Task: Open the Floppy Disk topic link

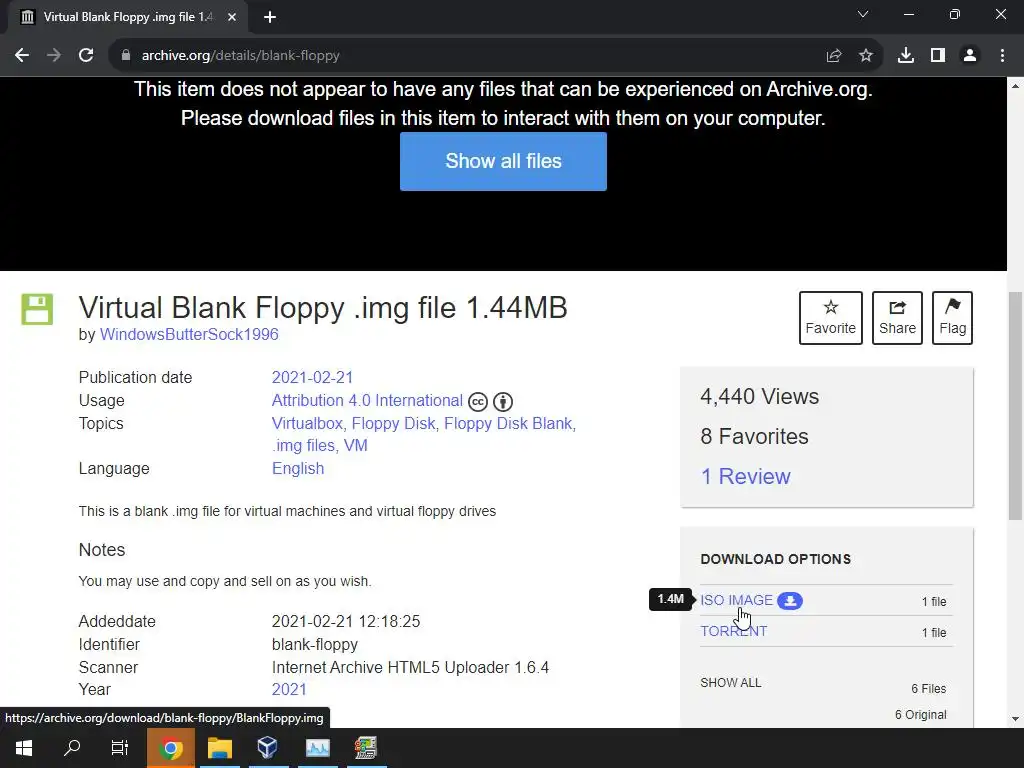Action: pyautogui.click(x=393, y=423)
